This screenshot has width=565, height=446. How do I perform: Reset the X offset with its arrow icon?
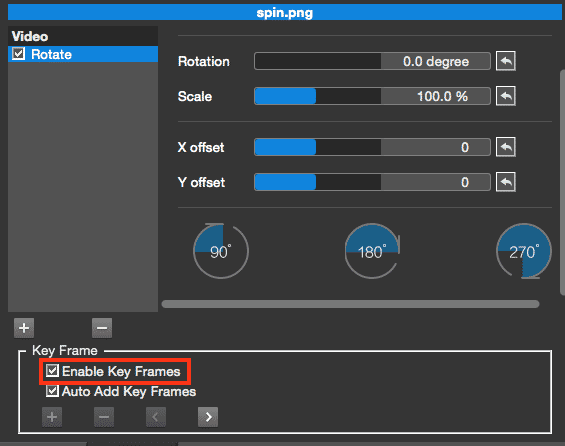click(506, 147)
